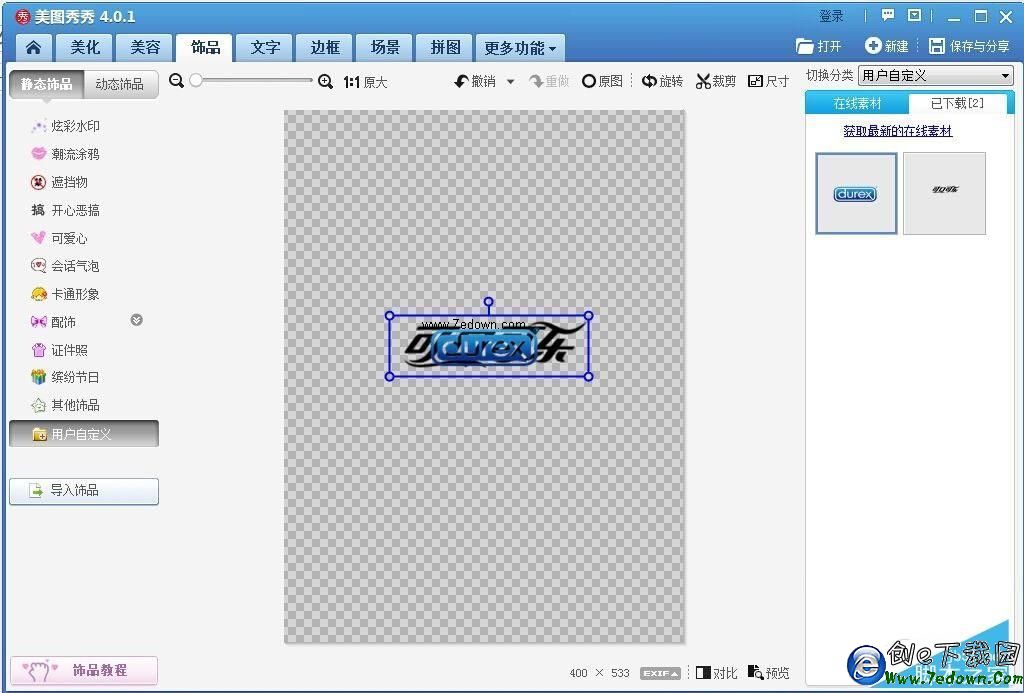Click 保存与分享 save and share

tap(968, 46)
